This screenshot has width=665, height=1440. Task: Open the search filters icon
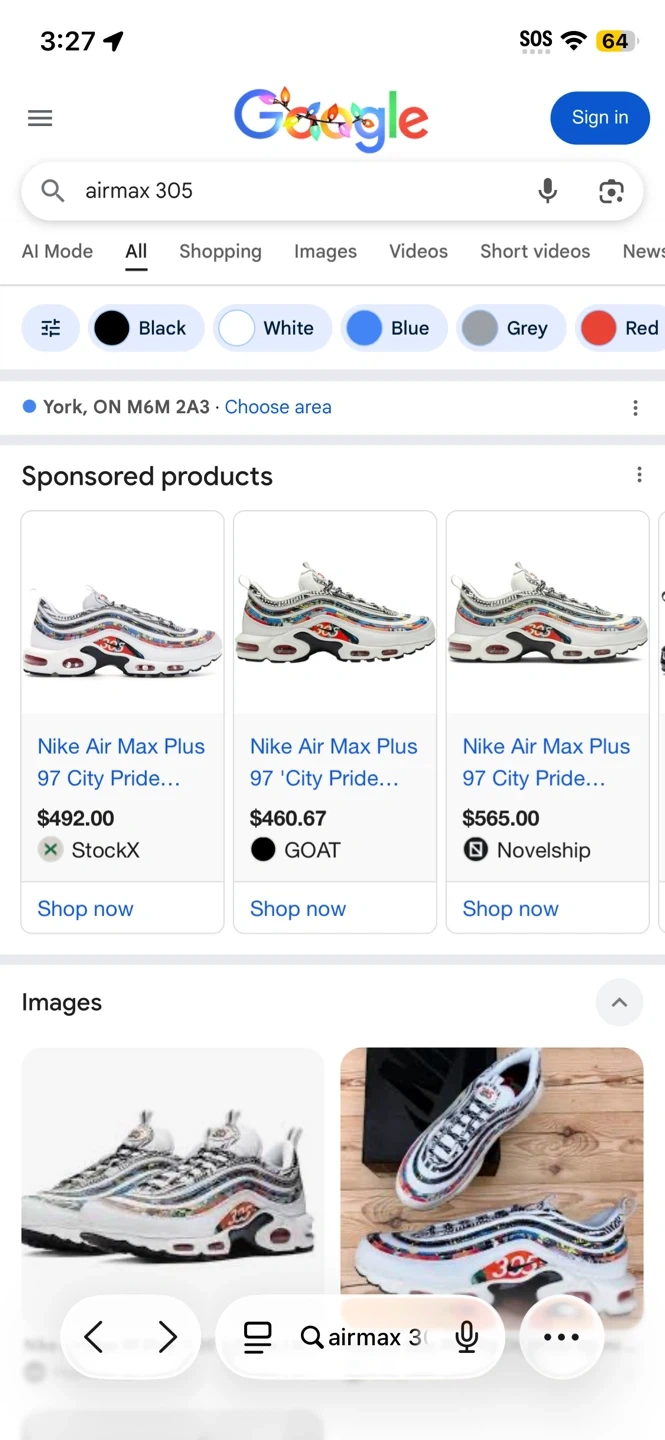point(51,328)
